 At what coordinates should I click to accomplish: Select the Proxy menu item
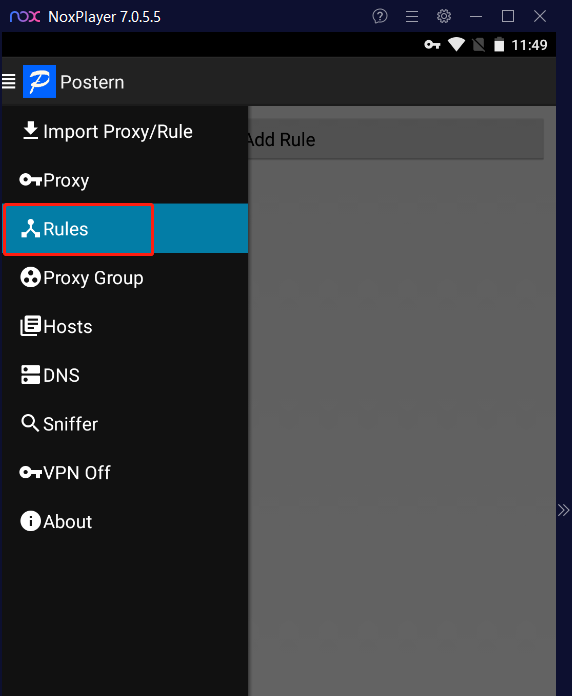click(x=125, y=180)
